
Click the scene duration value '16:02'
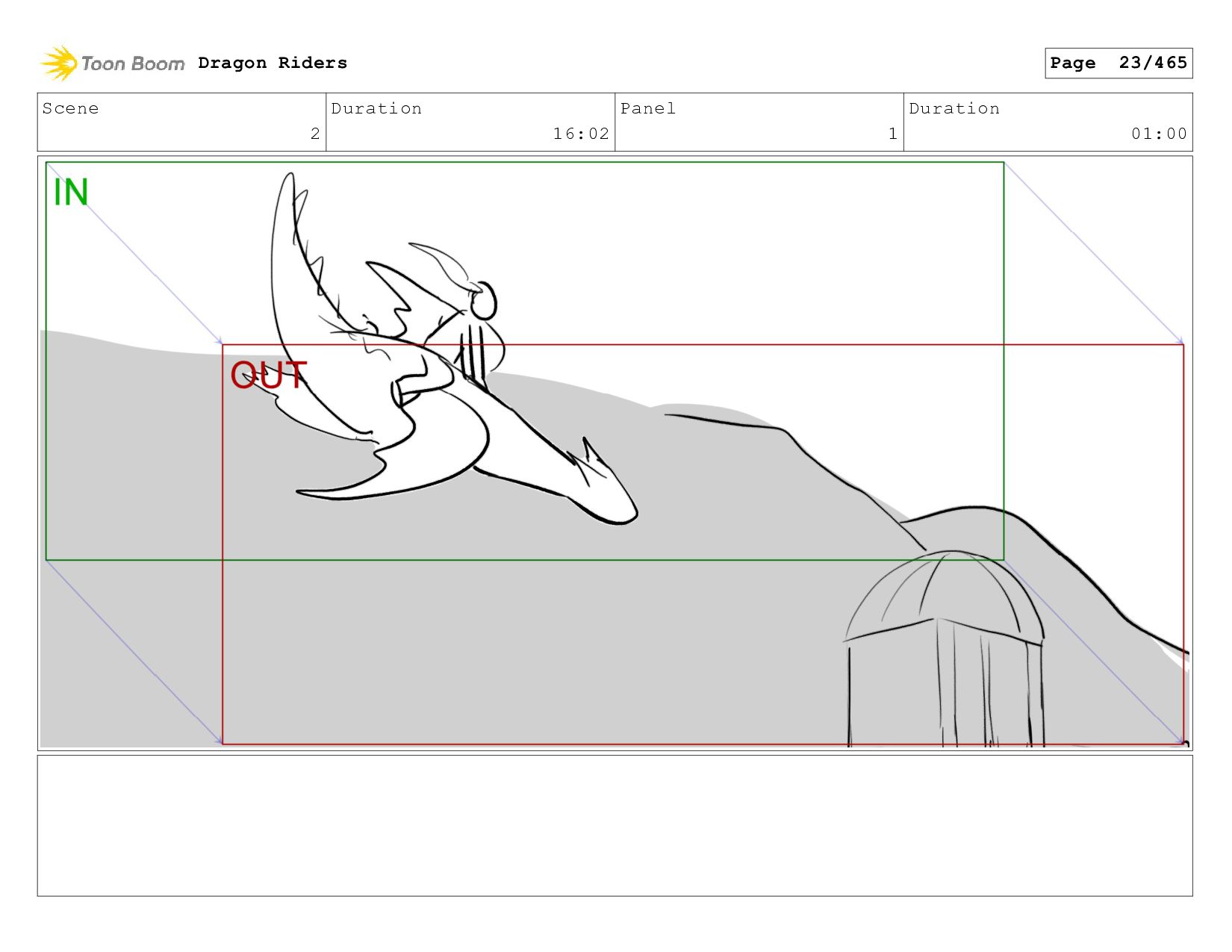(x=581, y=134)
